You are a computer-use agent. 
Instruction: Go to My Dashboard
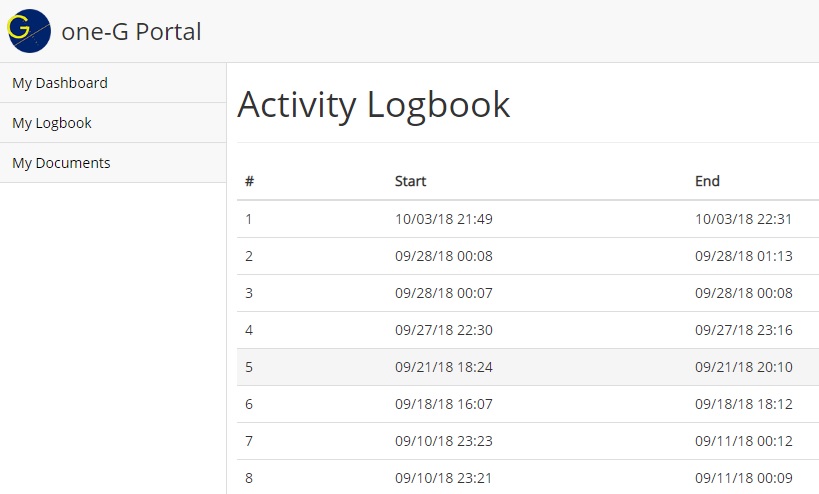pyautogui.click(x=60, y=83)
